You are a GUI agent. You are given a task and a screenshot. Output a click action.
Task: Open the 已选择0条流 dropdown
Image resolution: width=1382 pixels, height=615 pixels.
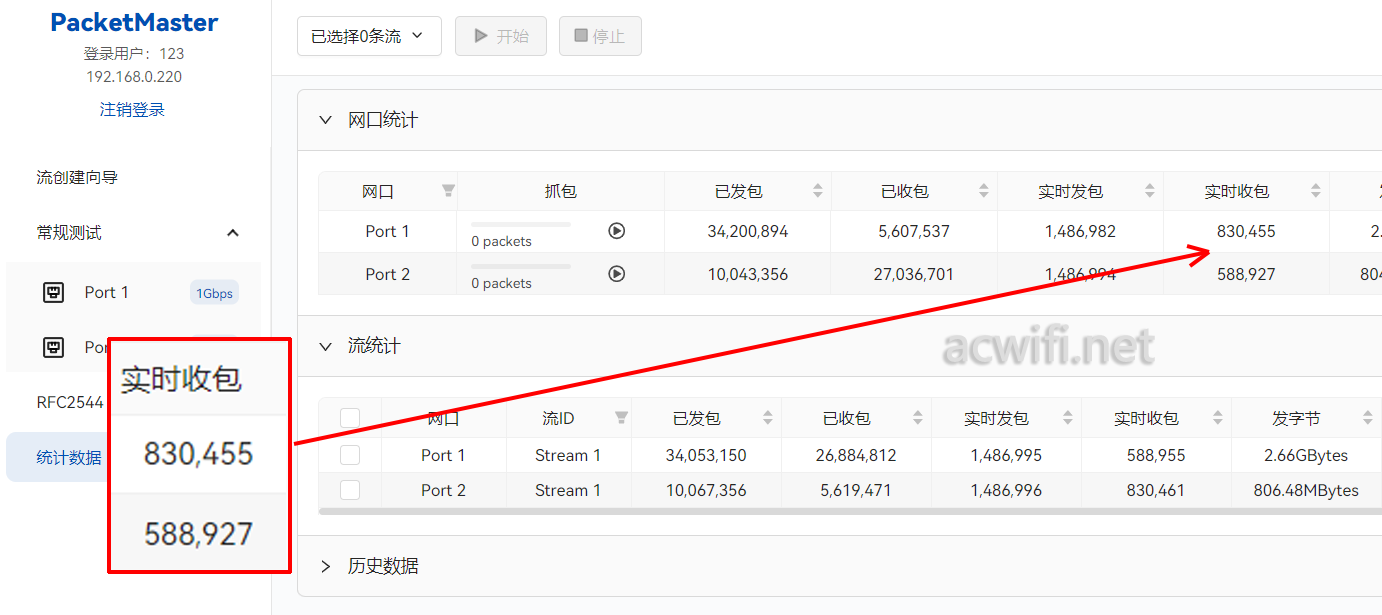tap(369, 36)
